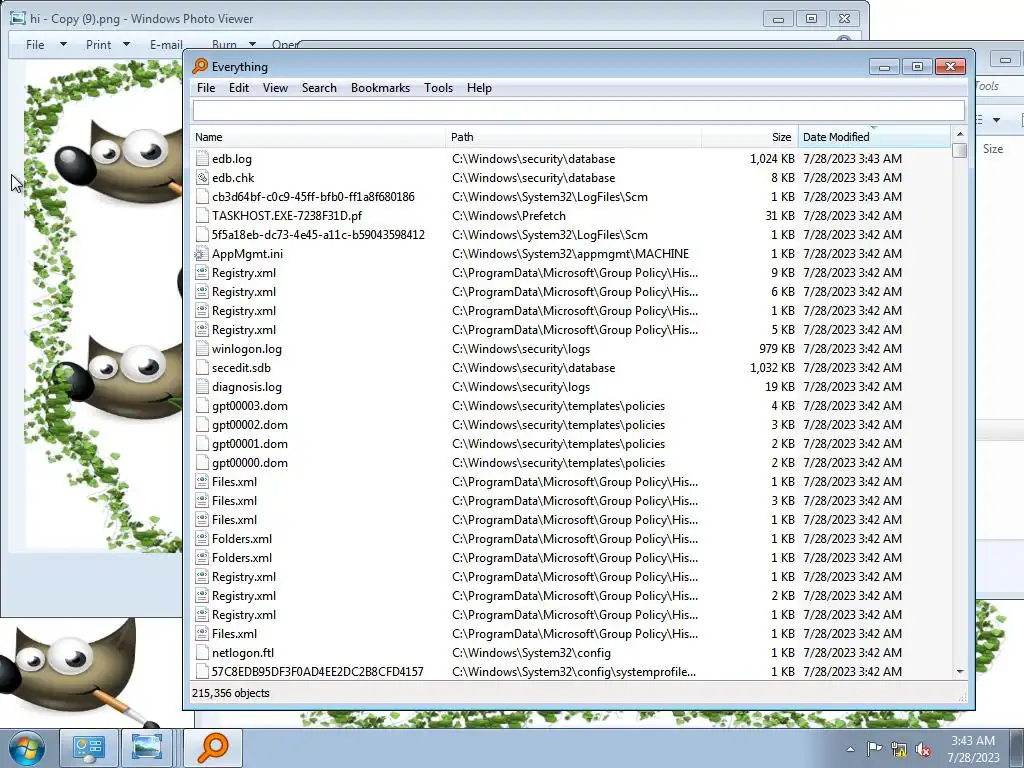Viewport: 1024px width, 768px height.
Task: Click the scrollbar down arrow in results list
Action: 959,671
